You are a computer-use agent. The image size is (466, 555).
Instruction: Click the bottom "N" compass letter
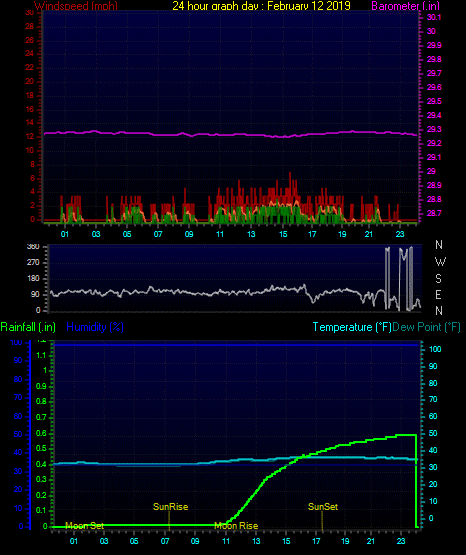(439, 310)
